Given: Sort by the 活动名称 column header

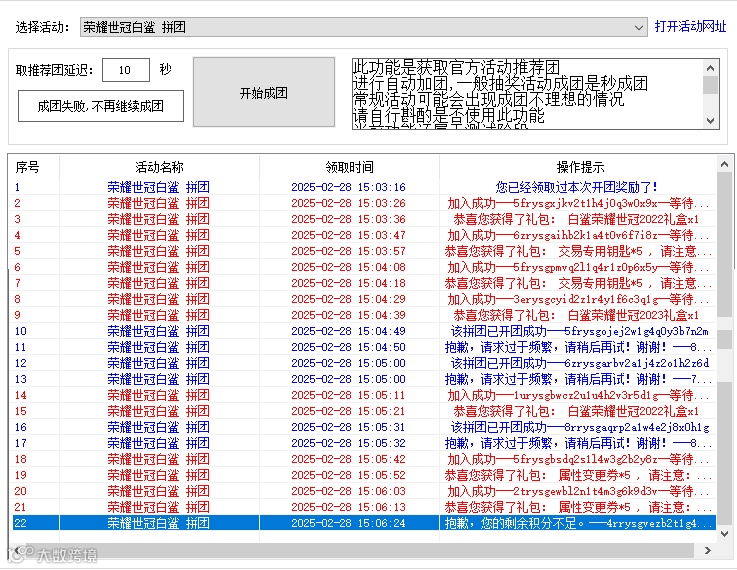Looking at the screenshot, I should (x=159, y=167).
